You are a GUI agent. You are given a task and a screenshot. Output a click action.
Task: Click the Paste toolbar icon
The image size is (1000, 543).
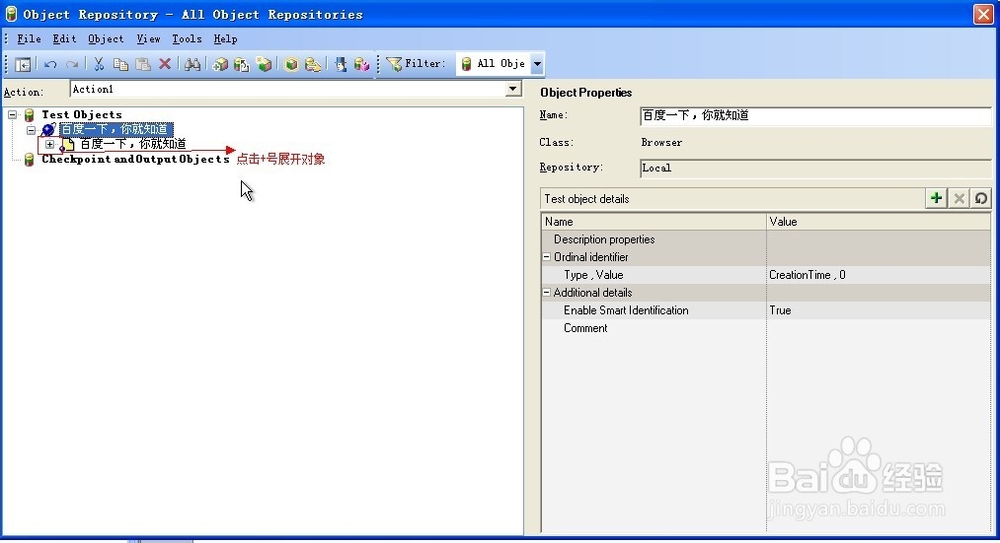[143, 64]
